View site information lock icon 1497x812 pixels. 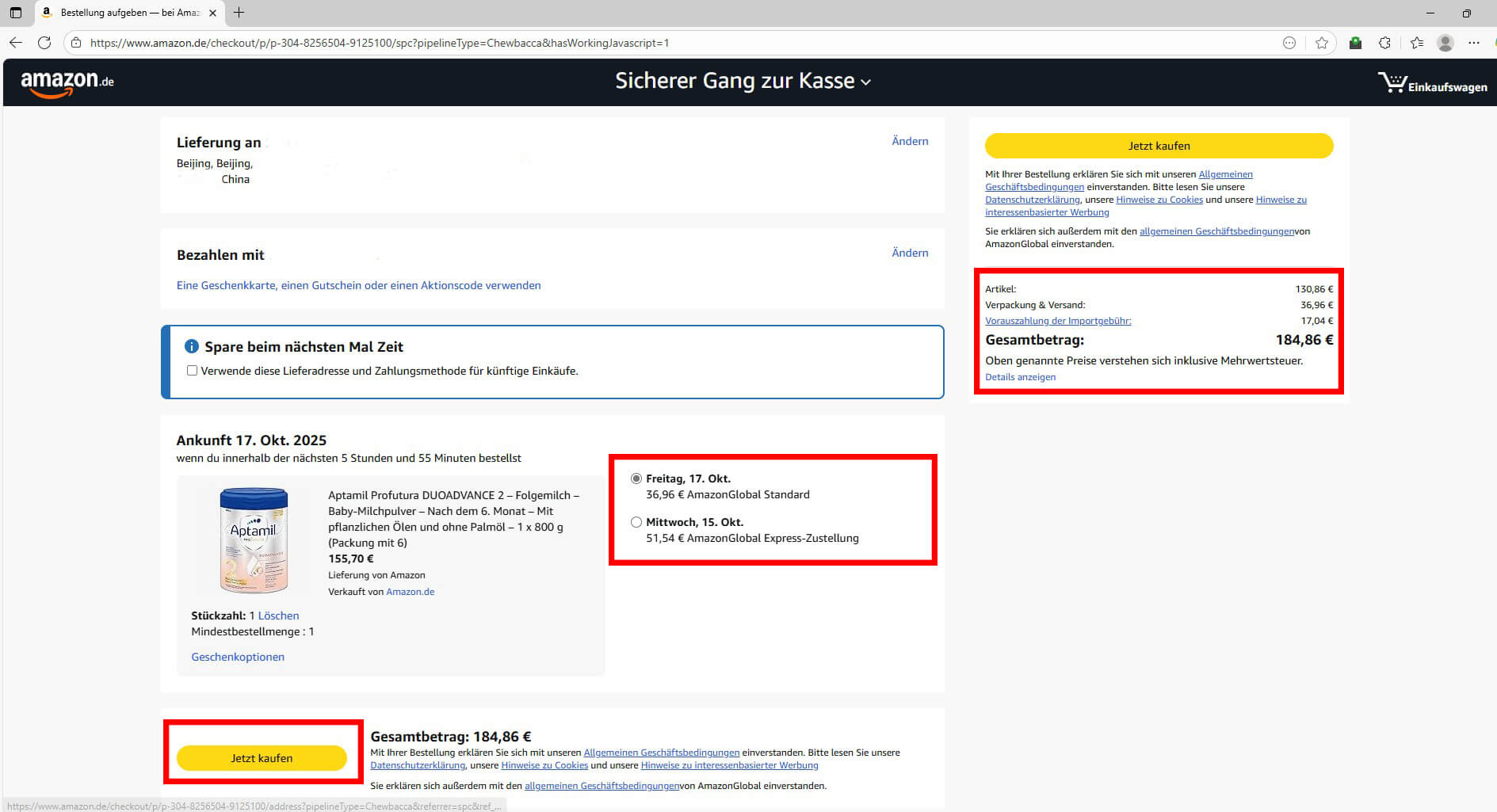(x=76, y=43)
